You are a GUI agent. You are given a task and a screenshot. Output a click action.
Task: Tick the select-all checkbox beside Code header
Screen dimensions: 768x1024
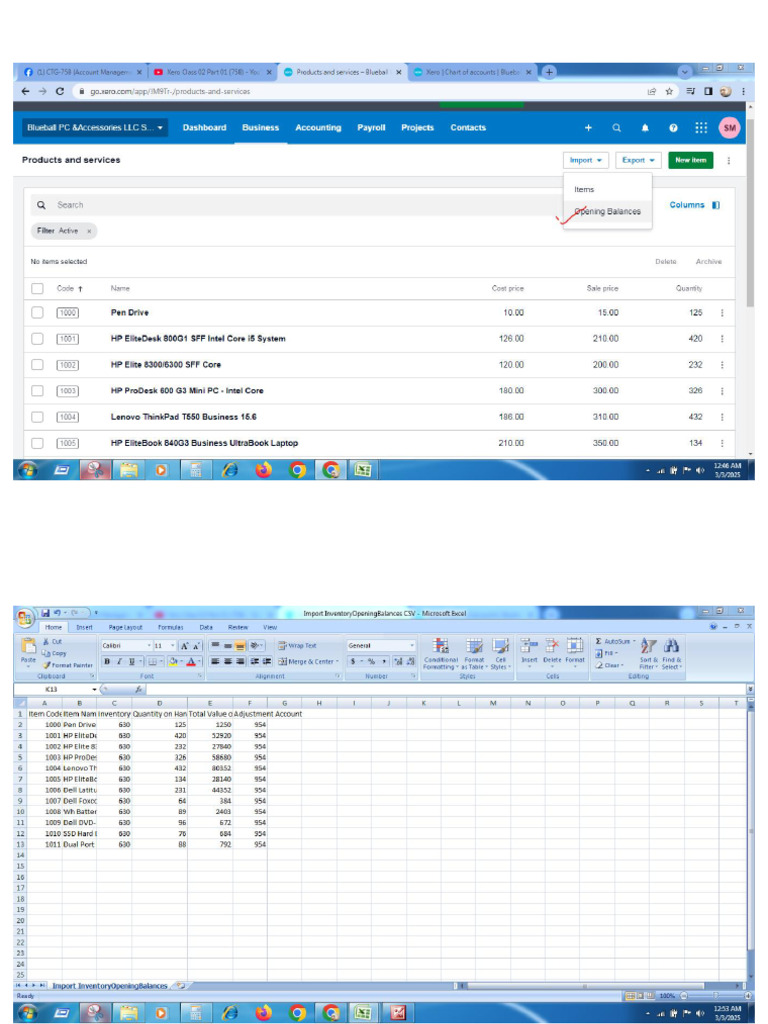37,288
